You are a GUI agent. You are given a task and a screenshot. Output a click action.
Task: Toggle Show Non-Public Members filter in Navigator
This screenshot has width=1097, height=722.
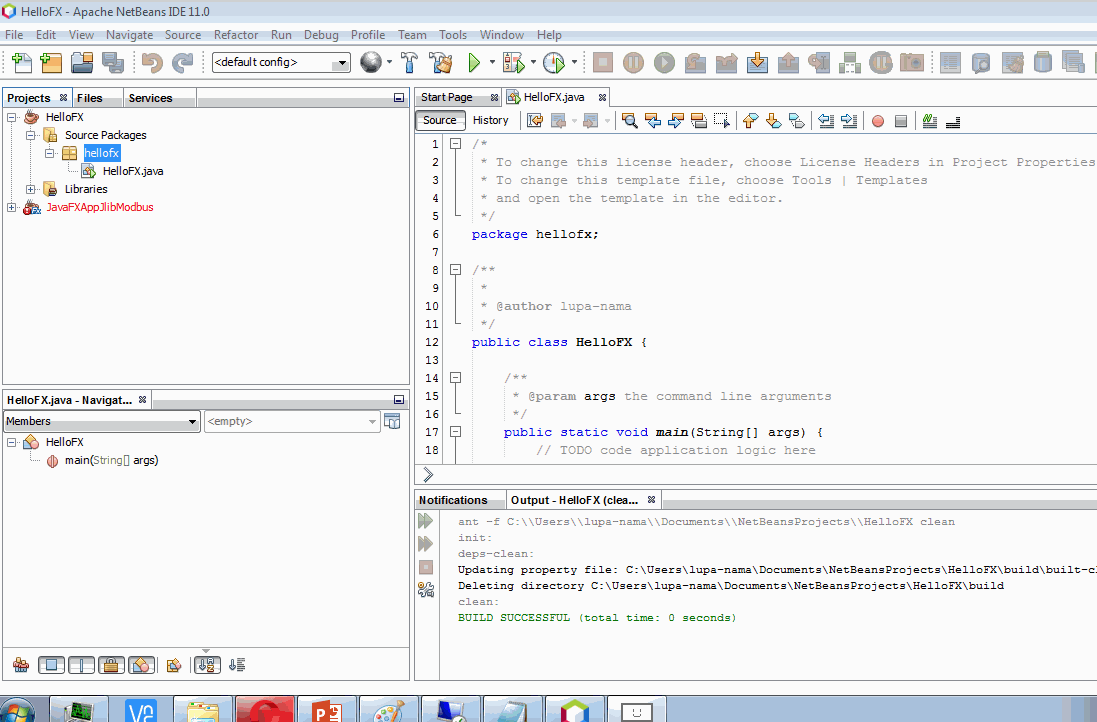[x=111, y=665]
